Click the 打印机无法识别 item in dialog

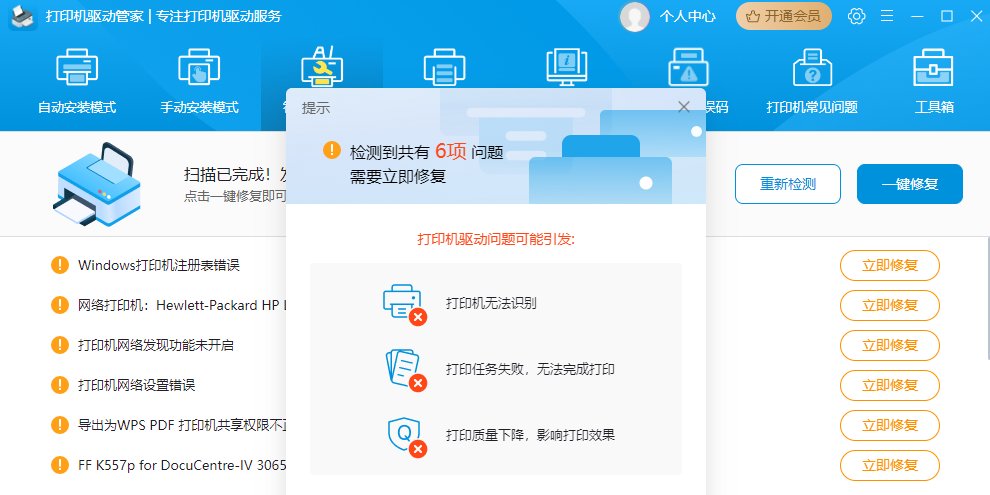click(491, 303)
